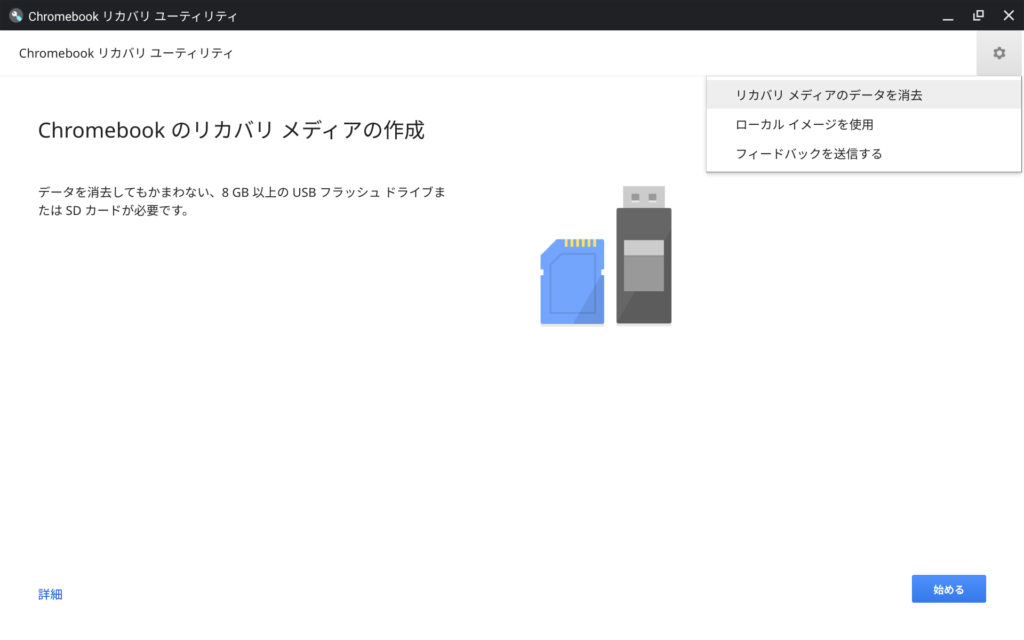This screenshot has width=1024, height=640.
Task: Click the window title text in the title bar
Action: pyautogui.click(x=133, y=16)
